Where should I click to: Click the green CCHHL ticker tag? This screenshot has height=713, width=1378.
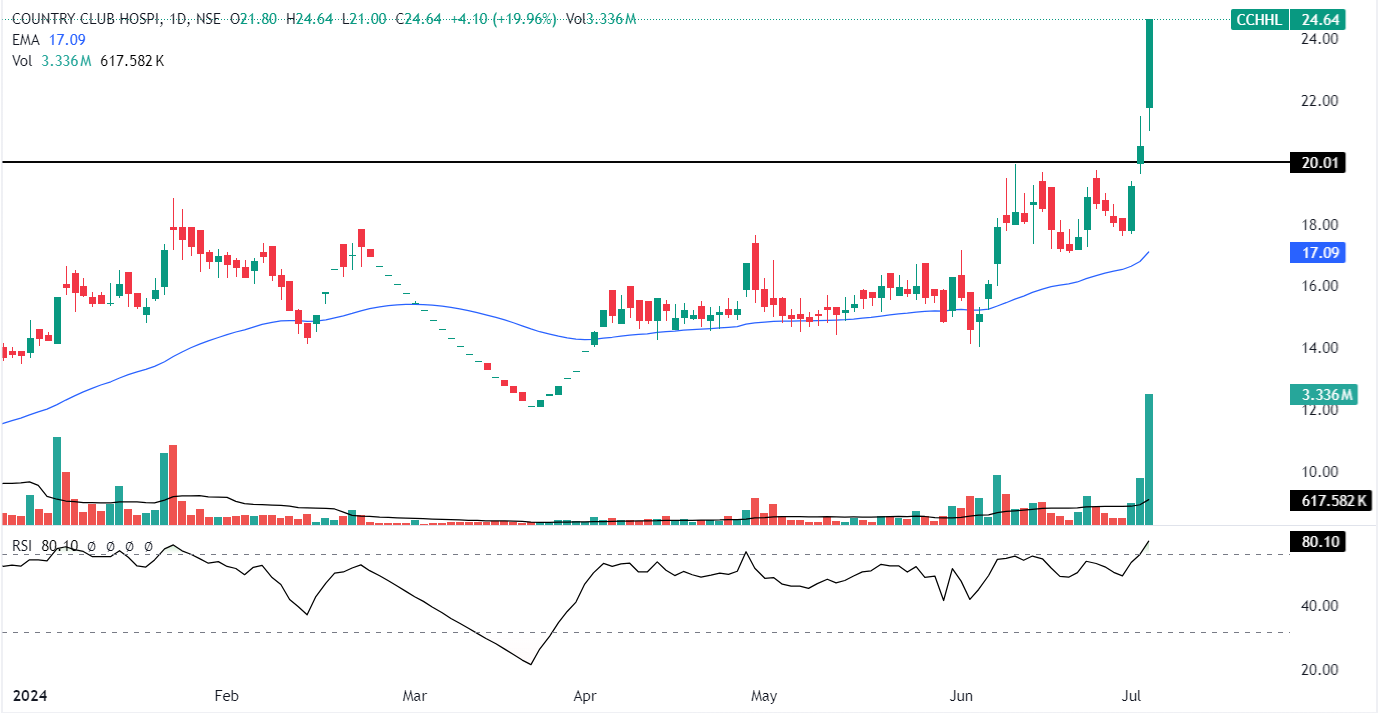coord(1258,17)
